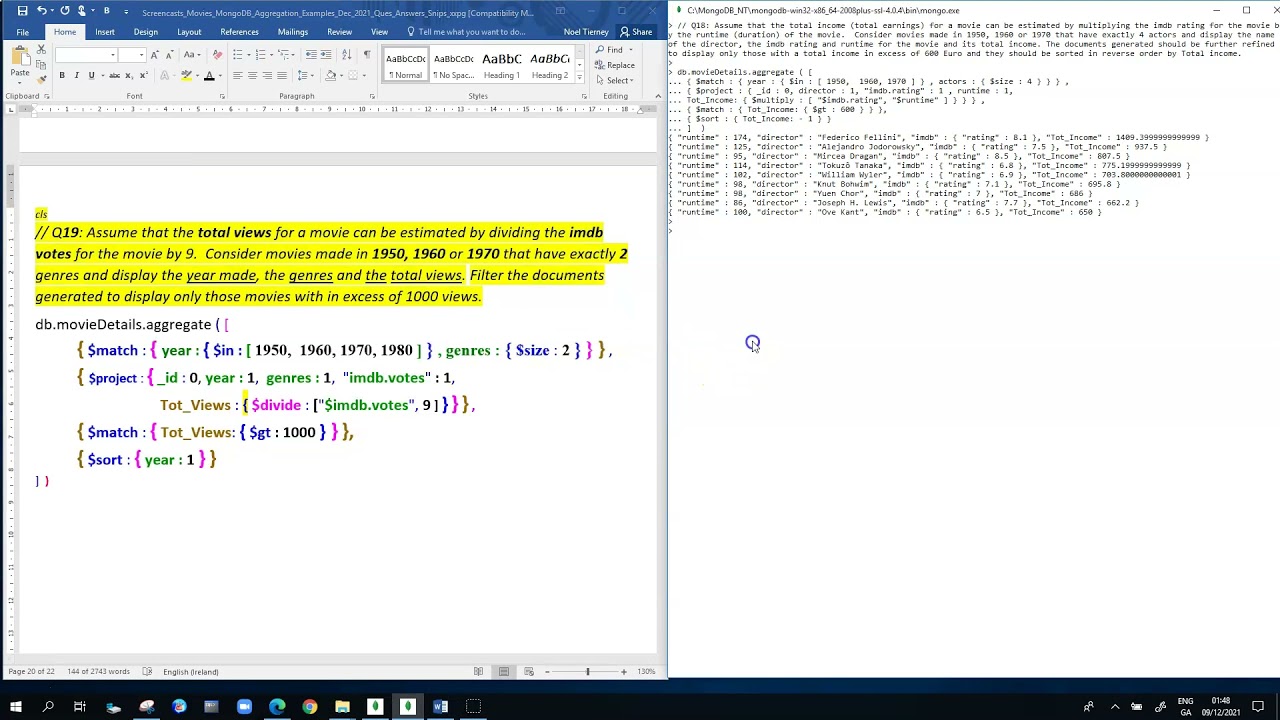Toggle strikethrough formatting
Screen dimensions: 1280x720
pyautogui.click(x=113, y=76)
